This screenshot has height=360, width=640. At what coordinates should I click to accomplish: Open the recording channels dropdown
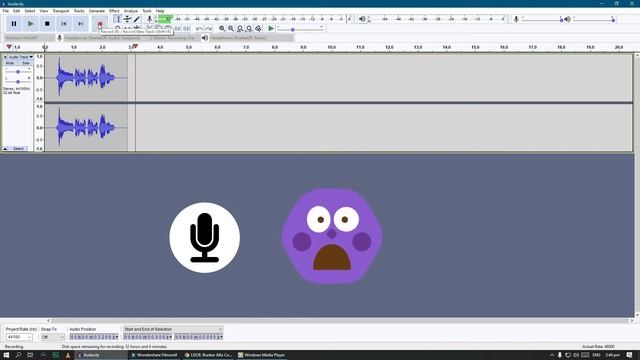175,38
